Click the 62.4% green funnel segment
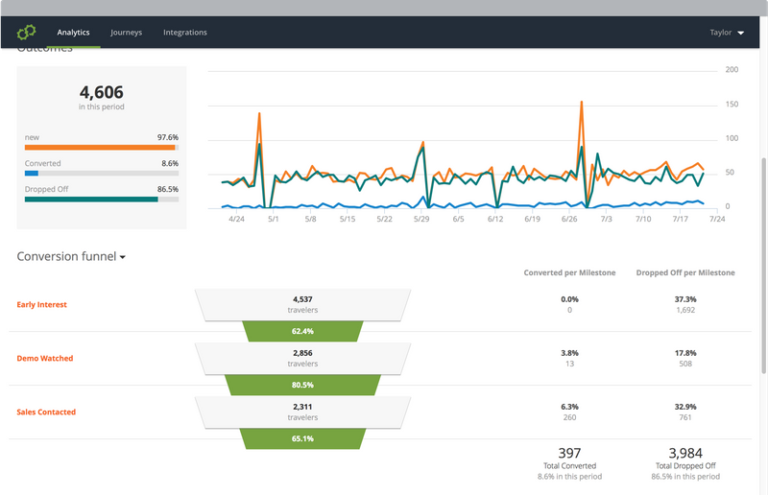 tap(302, 331)
